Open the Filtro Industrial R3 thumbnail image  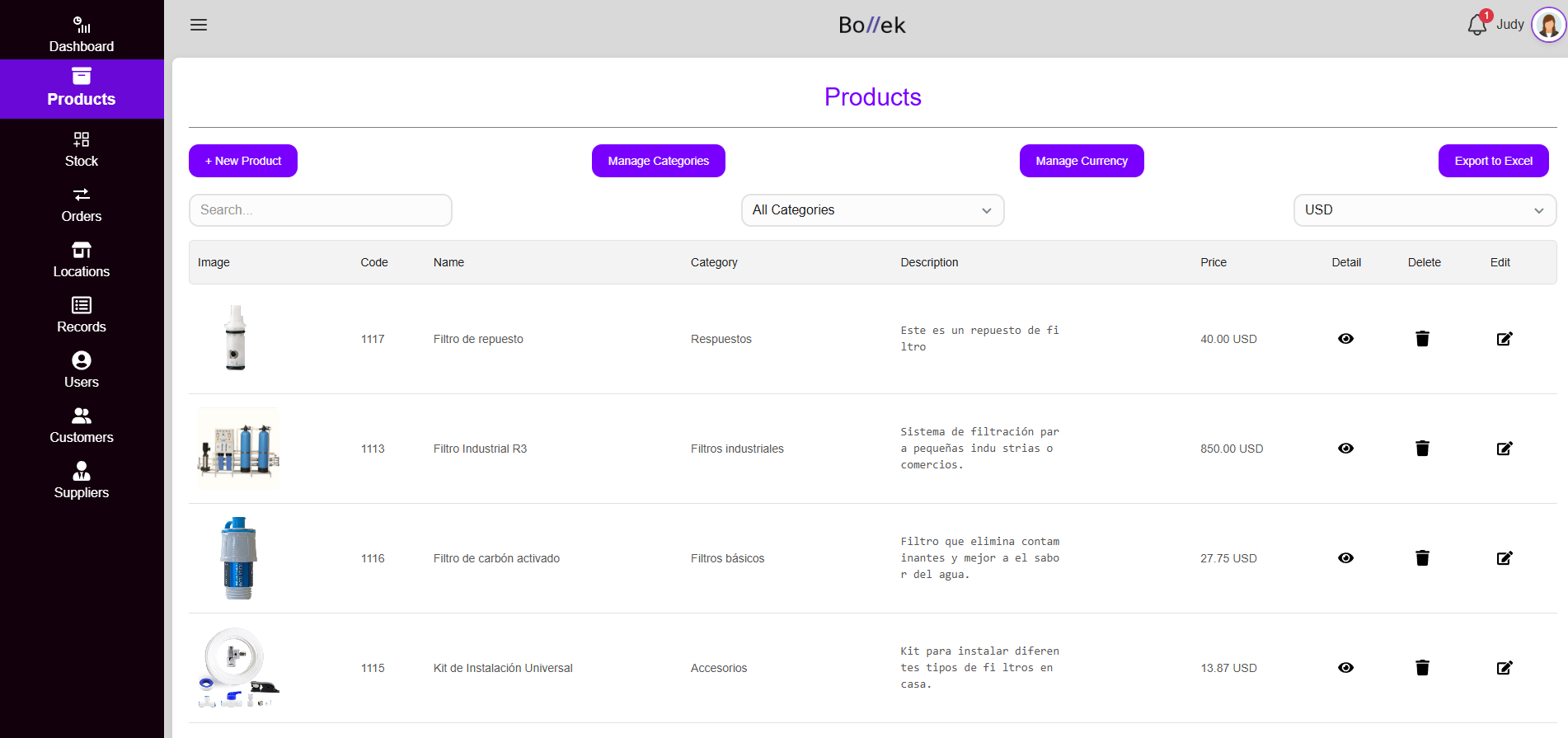tap(238, 449)
